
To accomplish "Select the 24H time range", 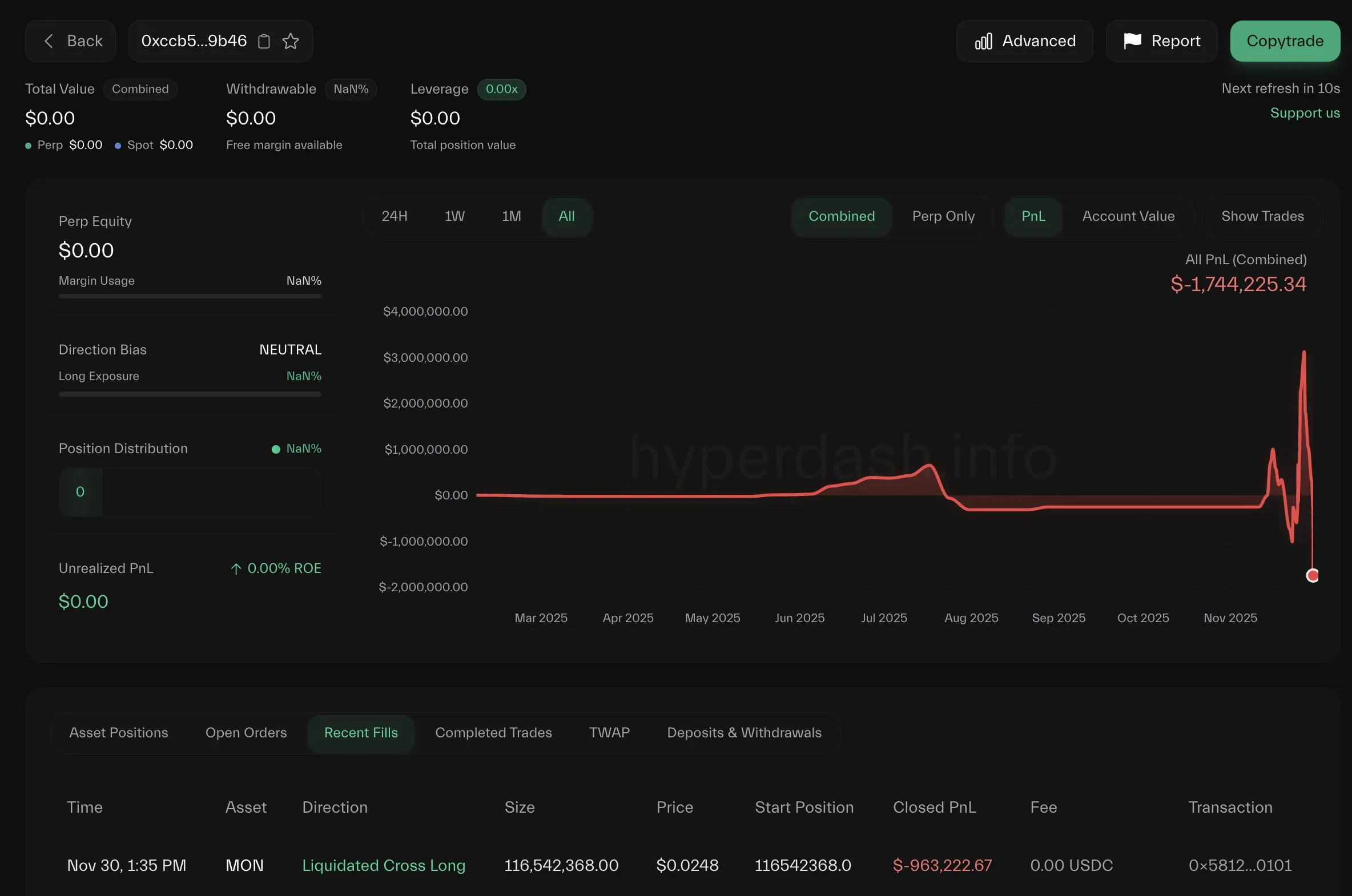I will tap(395, 216).
